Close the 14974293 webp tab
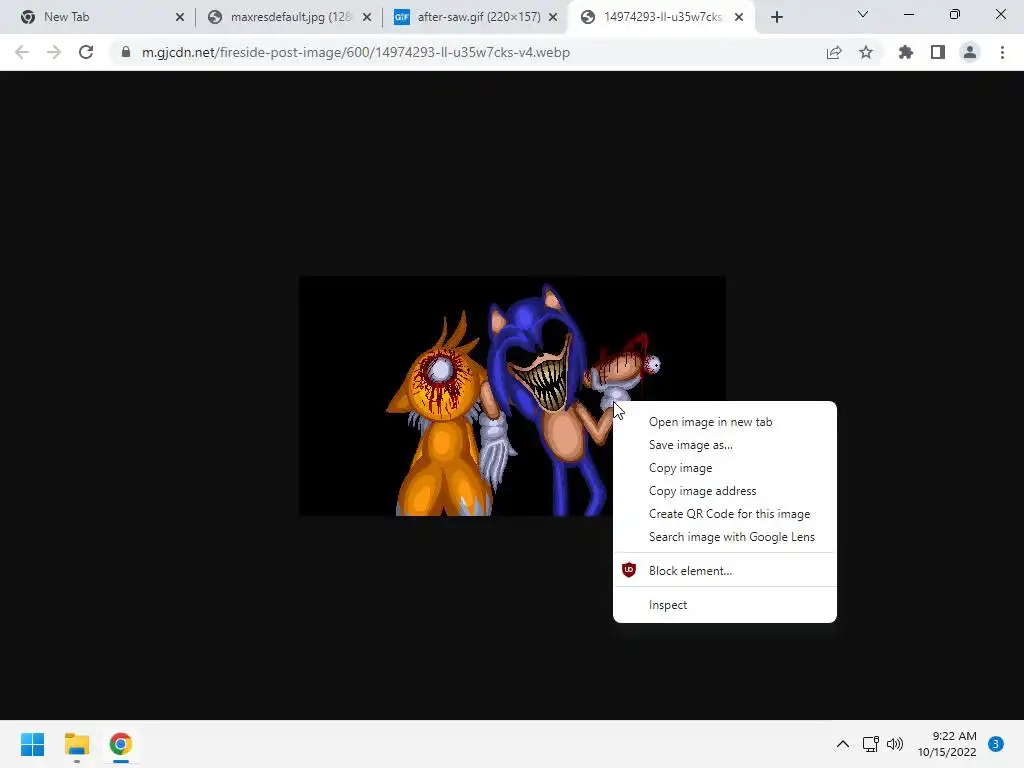 739,17
